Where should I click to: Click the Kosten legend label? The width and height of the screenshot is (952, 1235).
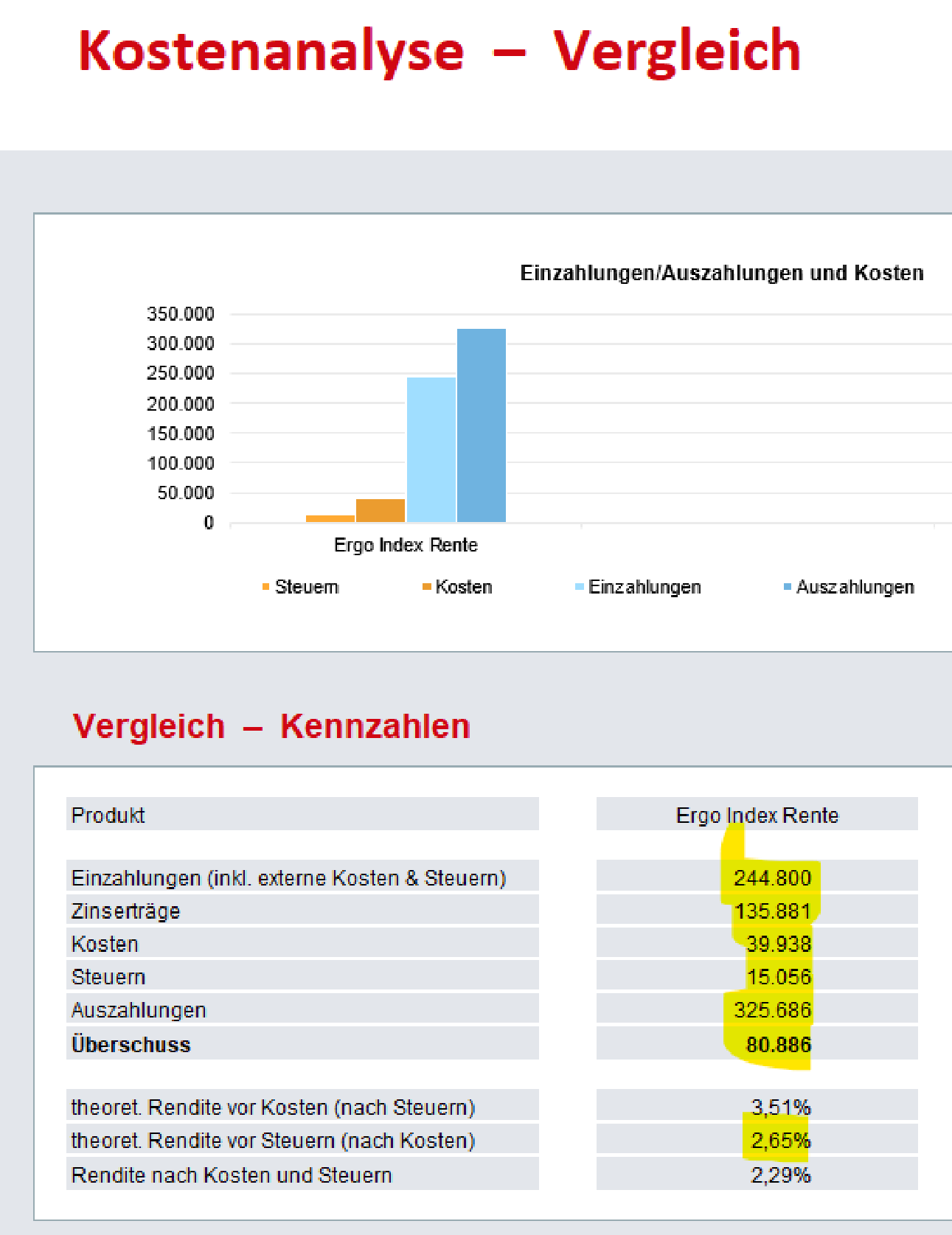(x=464, y=587)
